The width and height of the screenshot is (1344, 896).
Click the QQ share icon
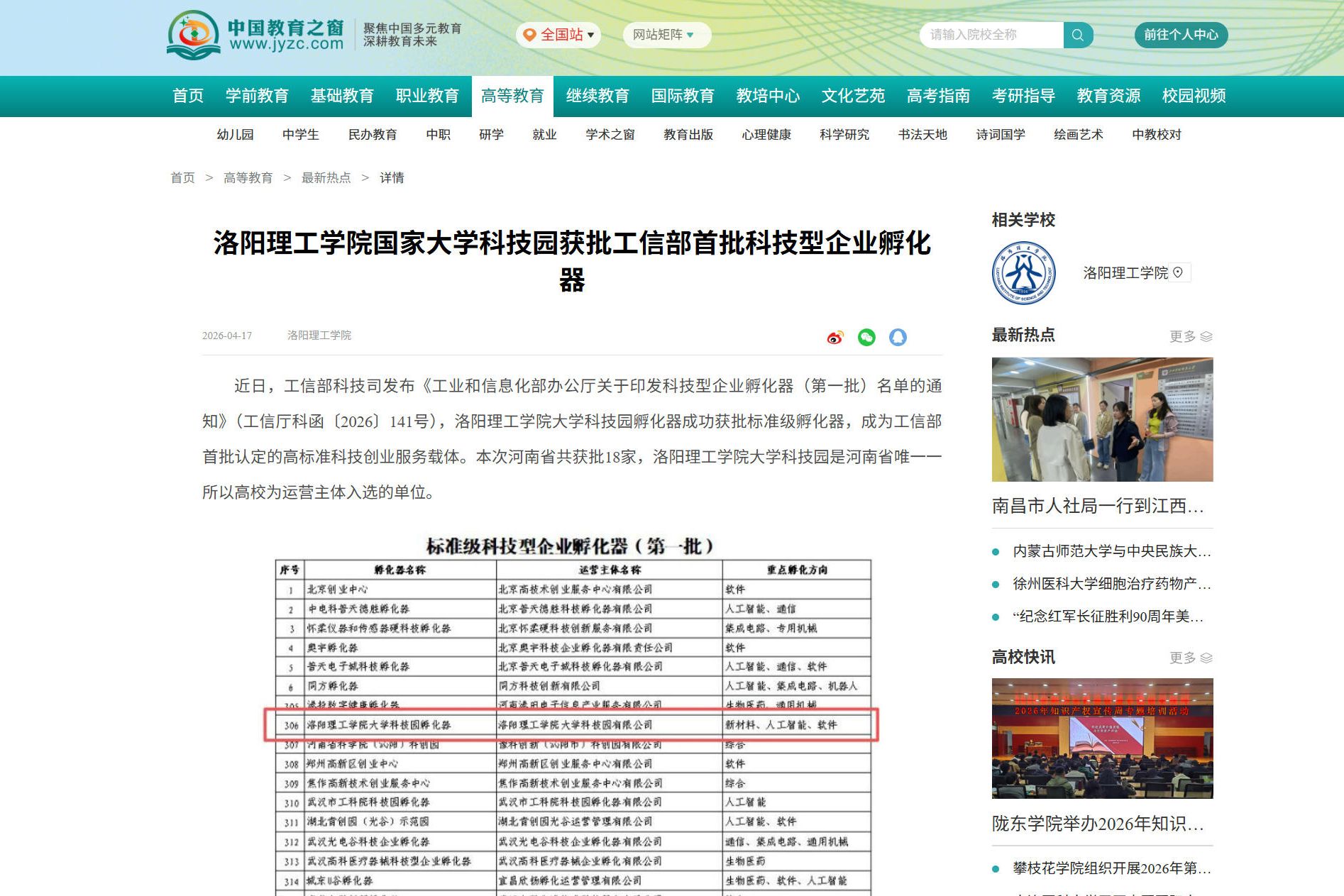click(898, 338)
